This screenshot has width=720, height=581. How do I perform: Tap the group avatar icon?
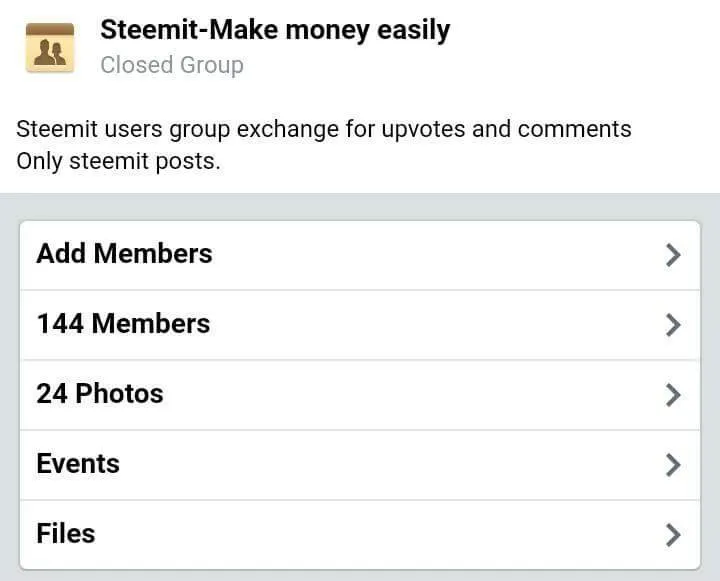[50, 47]
